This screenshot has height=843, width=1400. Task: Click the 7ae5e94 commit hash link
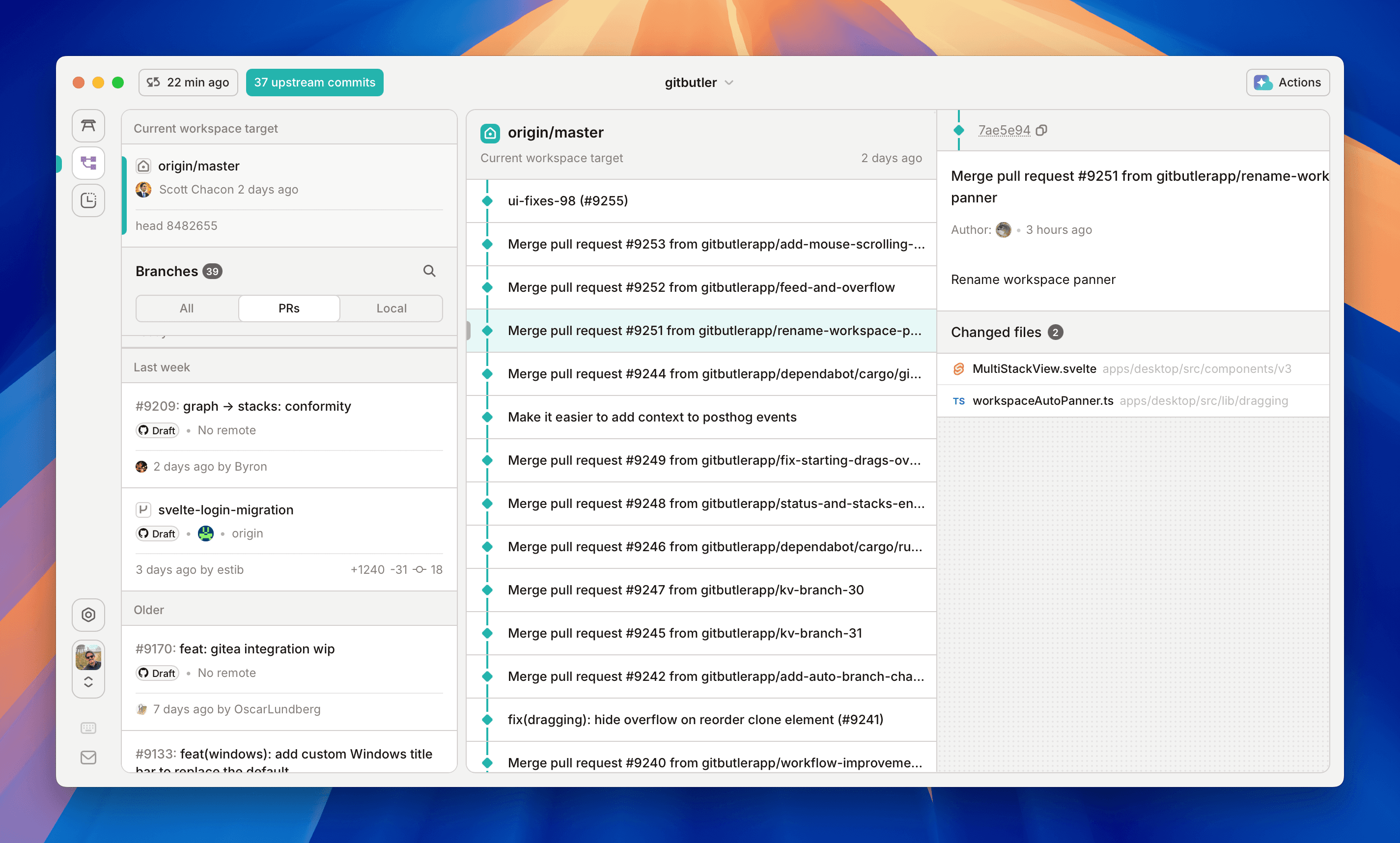(x=1004, y=131)
